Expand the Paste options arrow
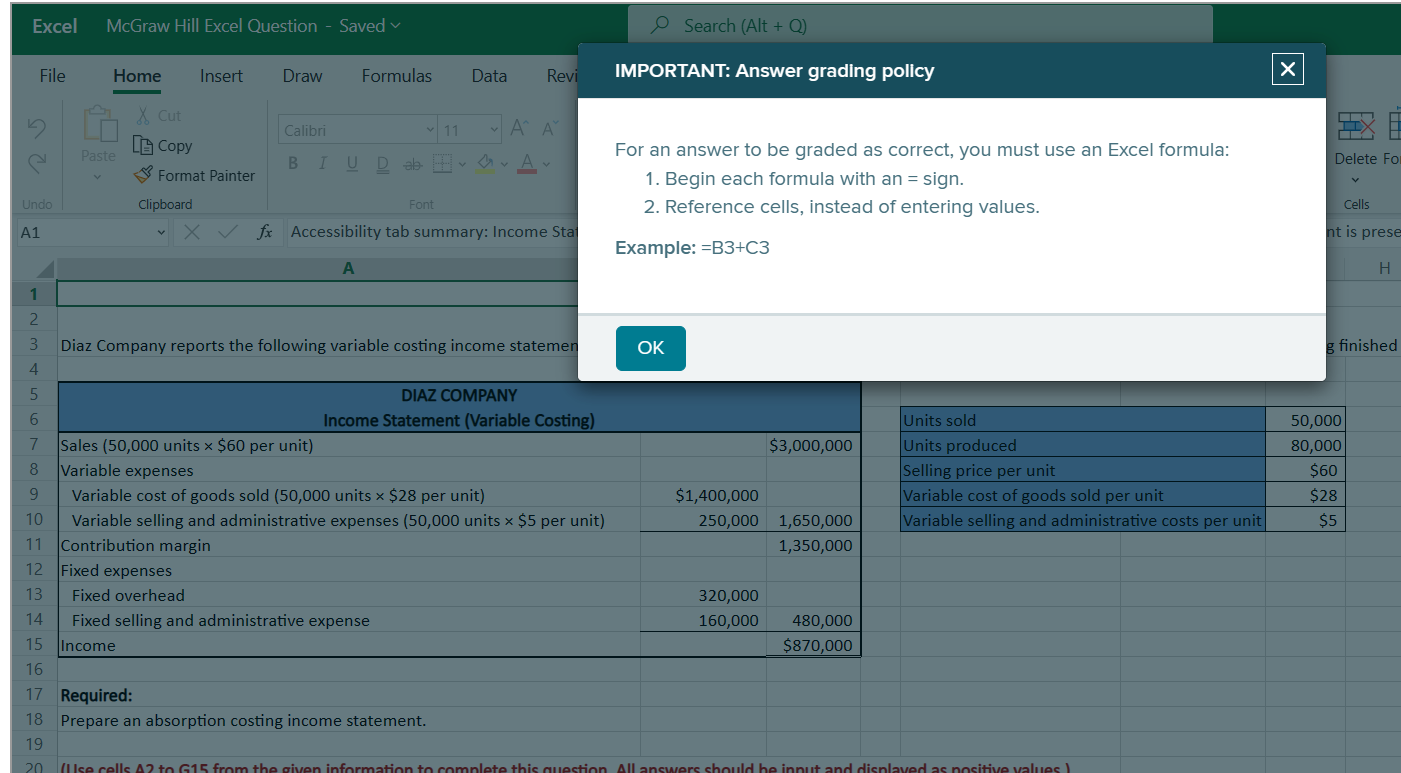 pos(98,176)
